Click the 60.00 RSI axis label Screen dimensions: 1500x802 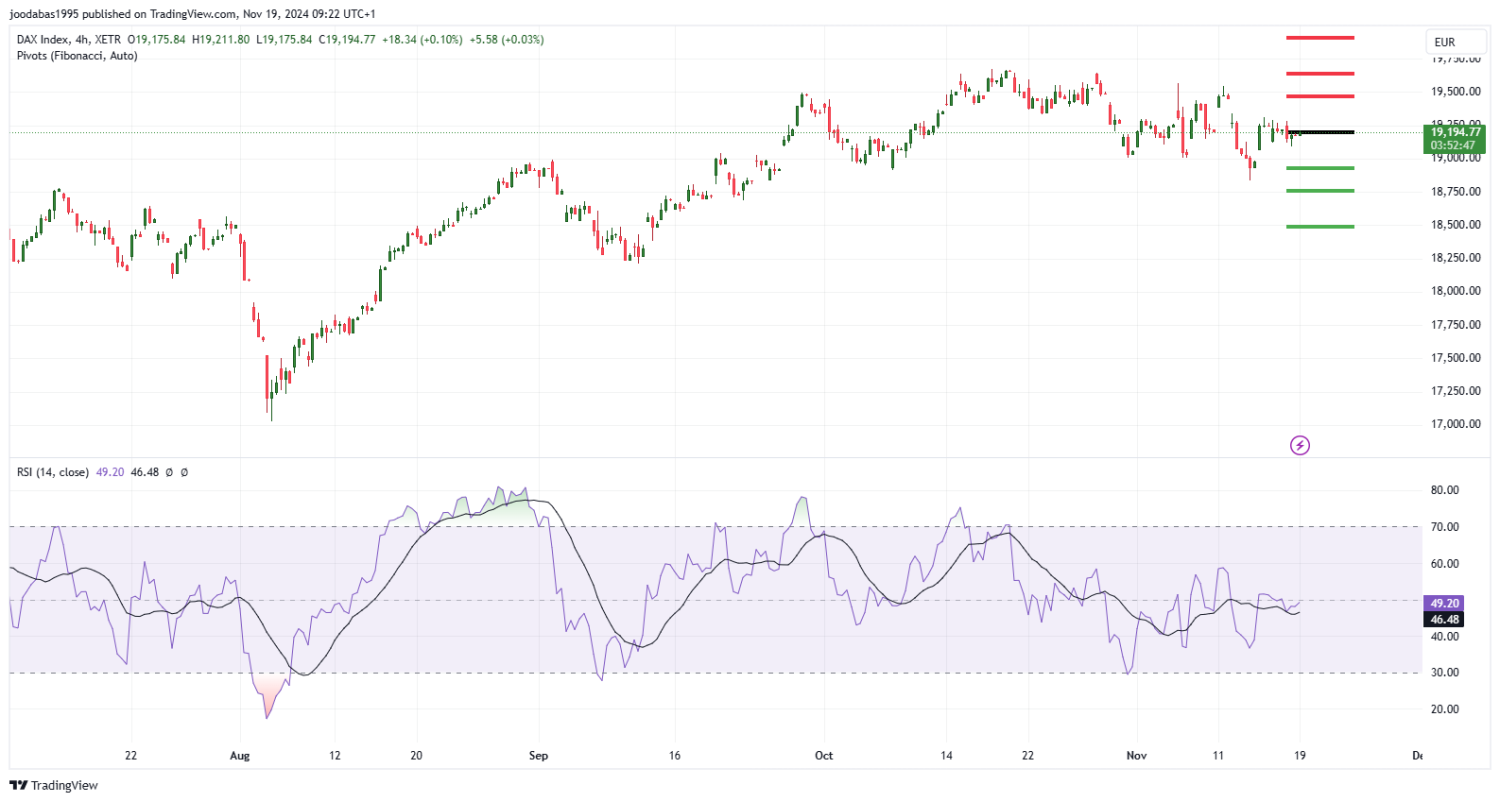[1445, 563]
